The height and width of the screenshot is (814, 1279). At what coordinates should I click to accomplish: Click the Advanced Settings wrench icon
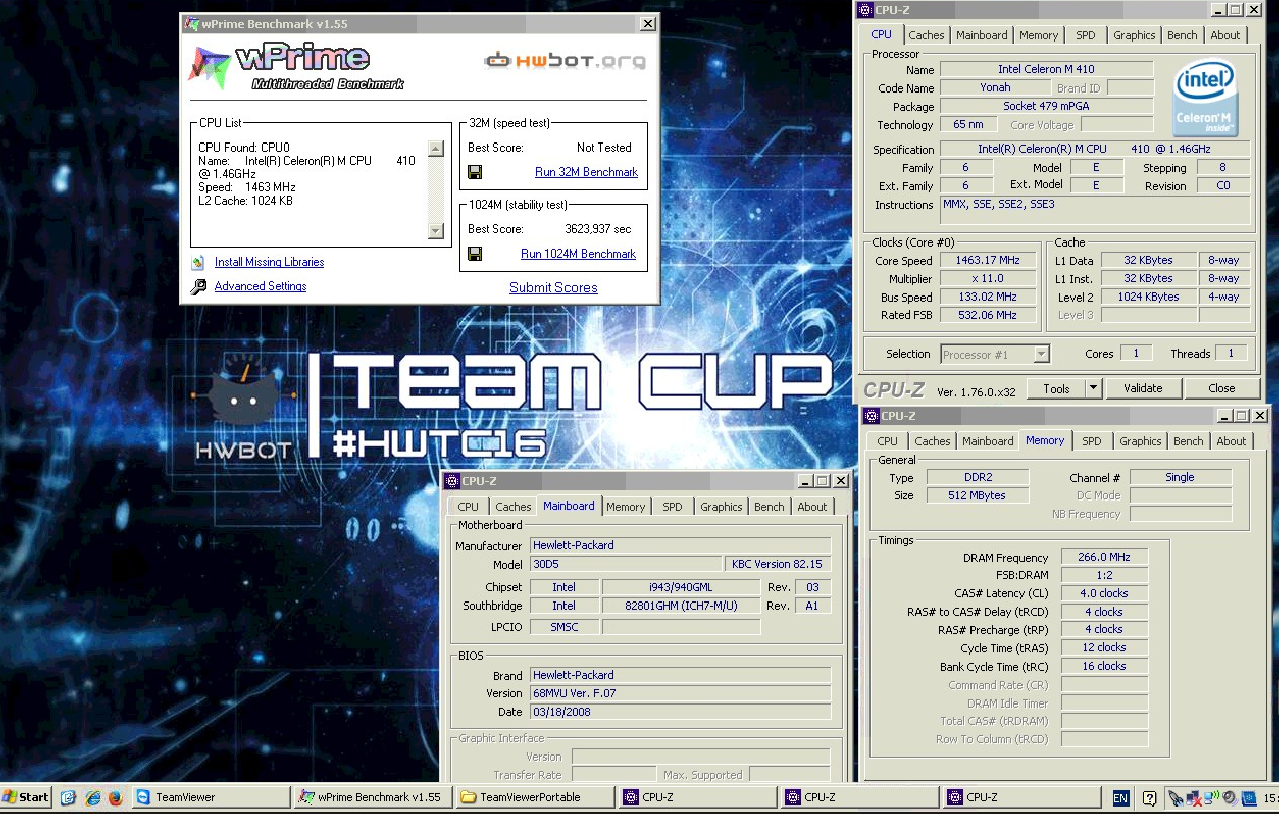[x=198, y=286]
